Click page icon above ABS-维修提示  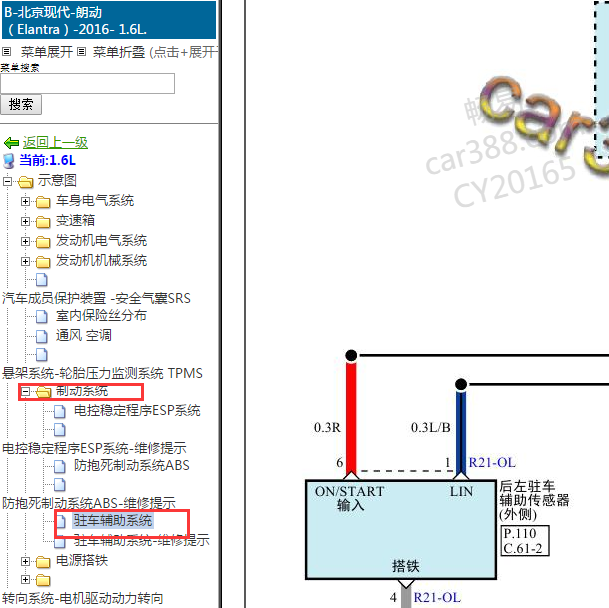(60, 485)
